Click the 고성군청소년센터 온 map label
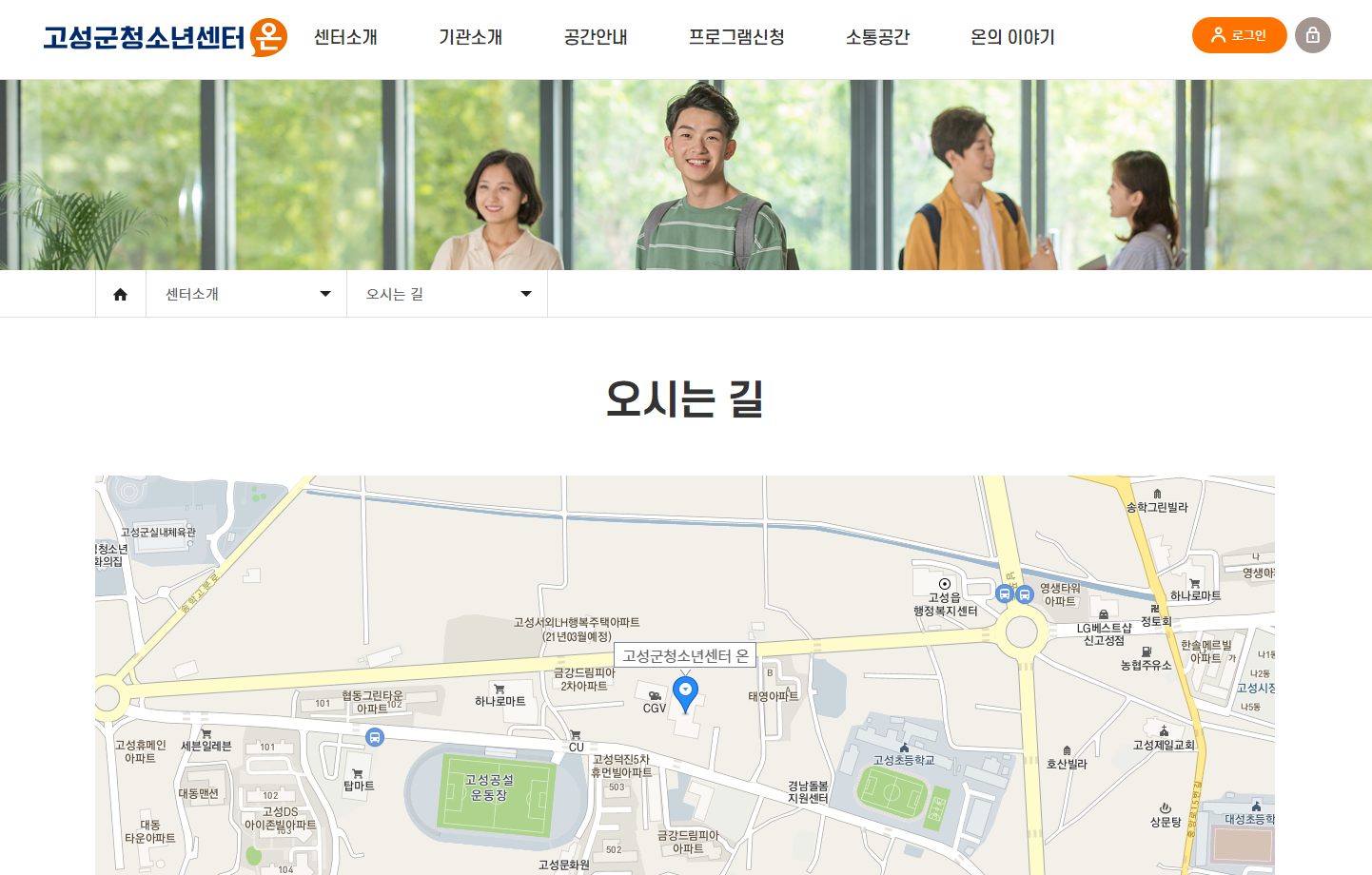Screen dimensions: 1372x875 click(x=685, y=655)
